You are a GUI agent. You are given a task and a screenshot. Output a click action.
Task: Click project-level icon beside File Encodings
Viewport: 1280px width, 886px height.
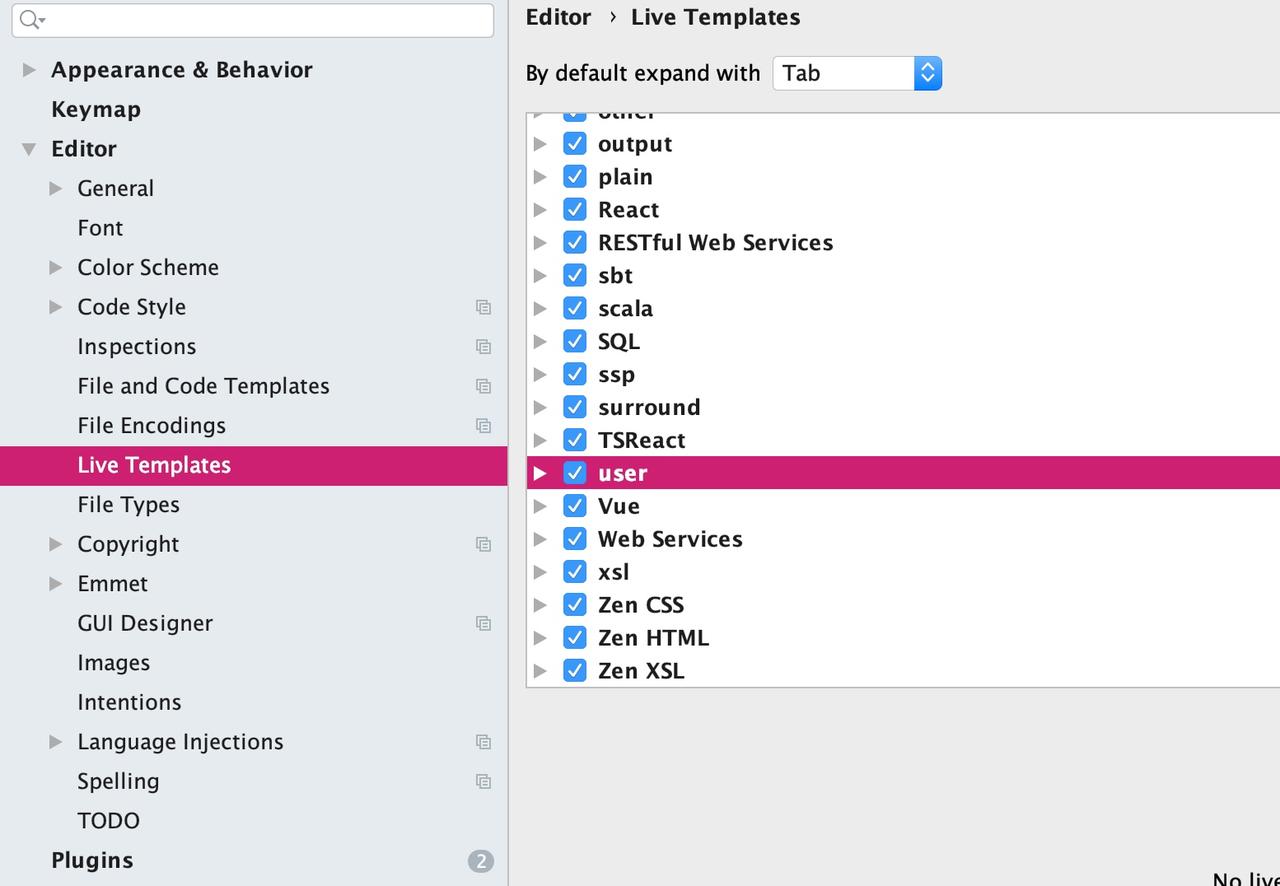point(483,426)
